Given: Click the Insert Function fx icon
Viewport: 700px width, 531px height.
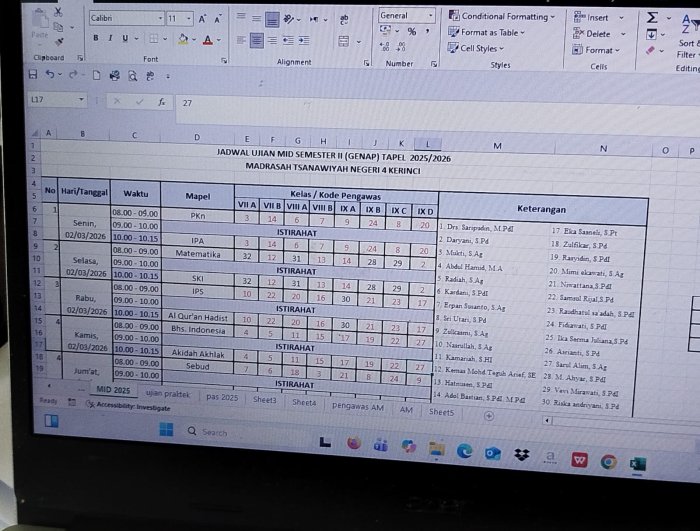Looking at the screenshot, I should click(x=162, y=102).
